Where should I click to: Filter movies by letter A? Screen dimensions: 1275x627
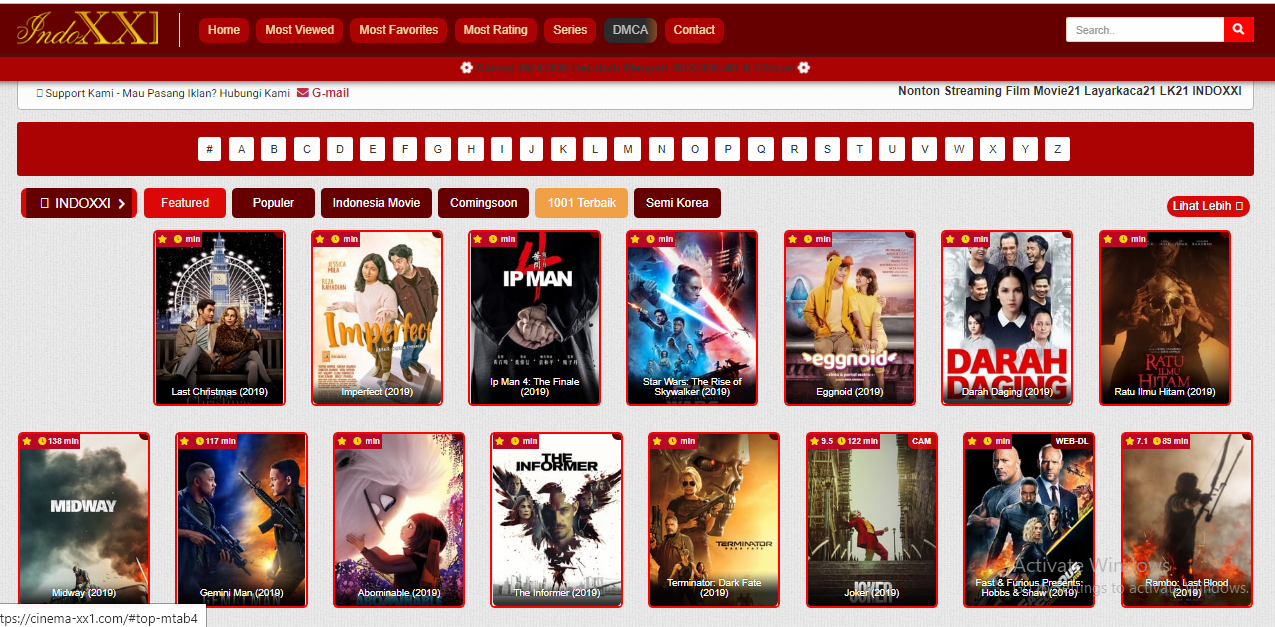241,150
